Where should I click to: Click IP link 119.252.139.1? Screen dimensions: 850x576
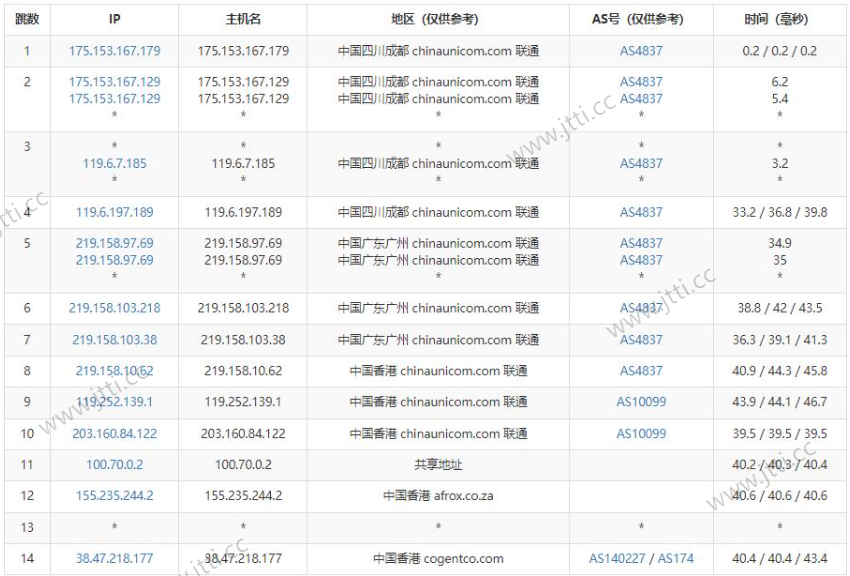(114, 402)
